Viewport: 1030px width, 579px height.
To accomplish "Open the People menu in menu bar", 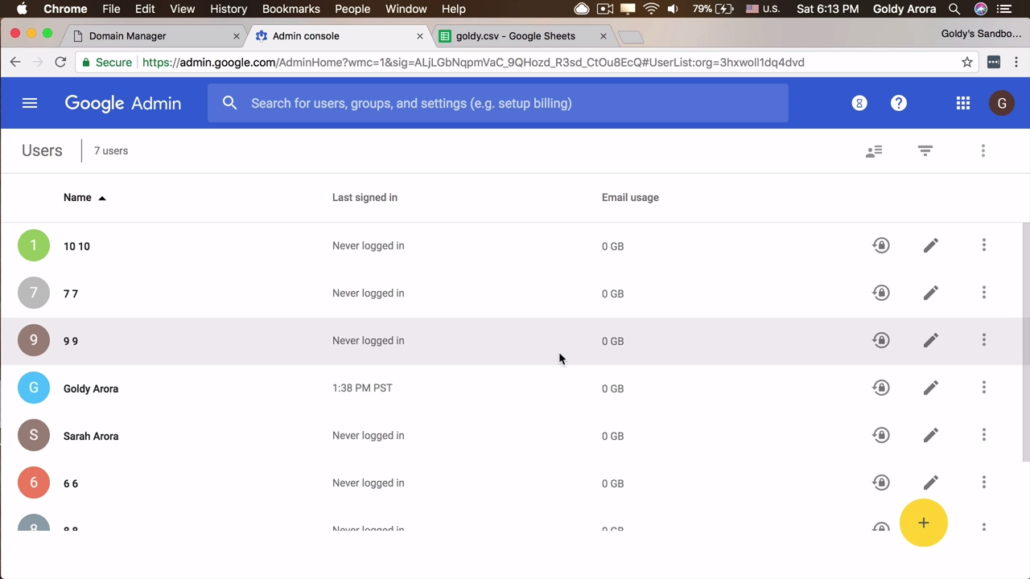I will pos(352,9).
